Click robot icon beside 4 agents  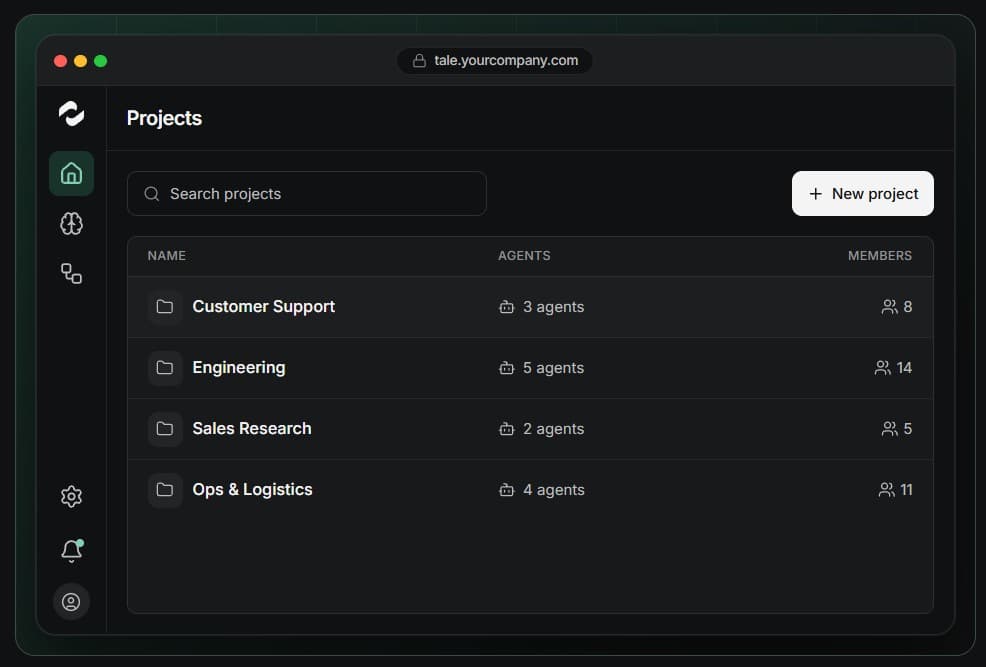point(506,490)
